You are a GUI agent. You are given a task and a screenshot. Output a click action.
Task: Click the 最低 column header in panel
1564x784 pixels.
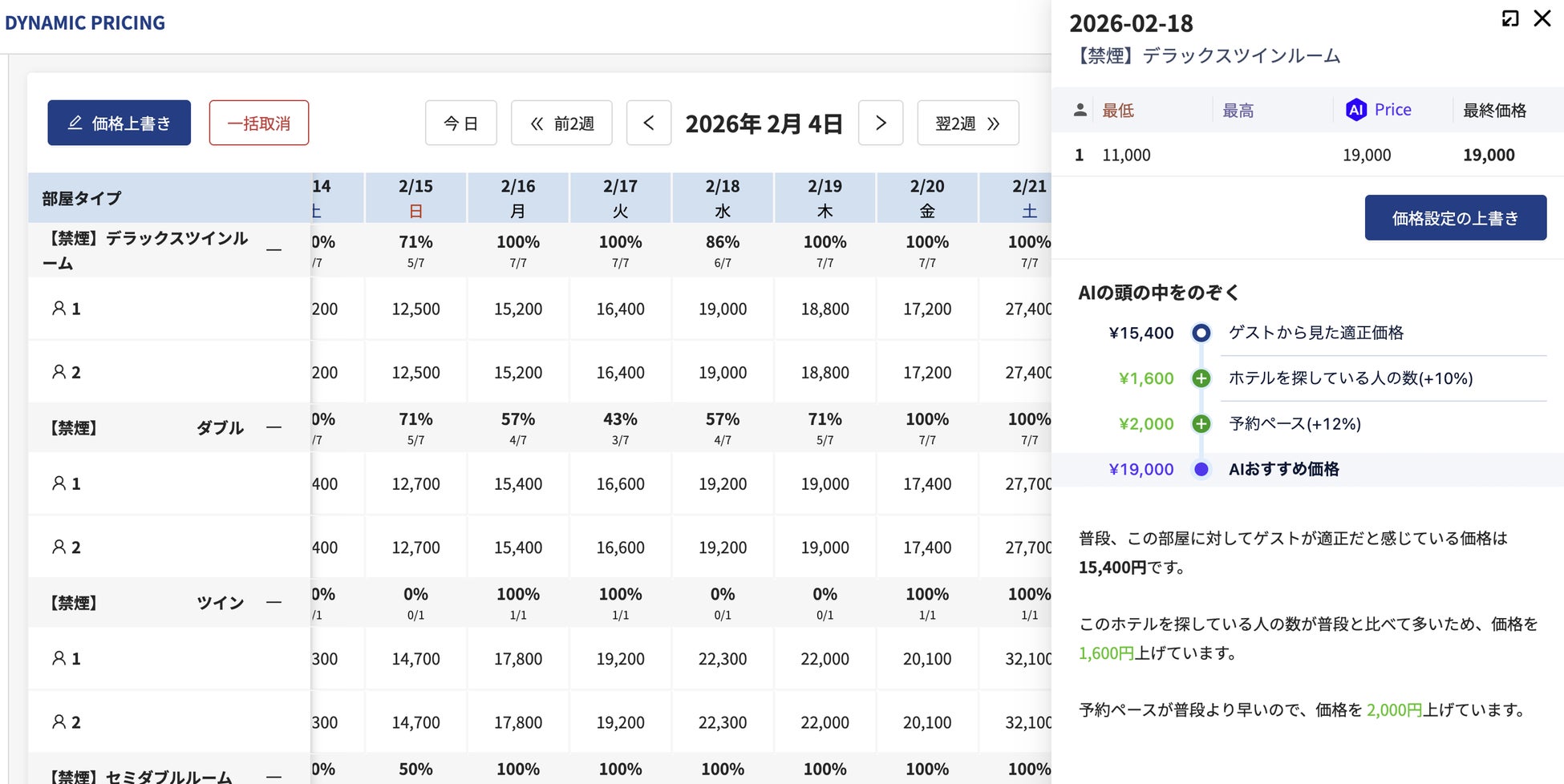click(1118, 111)
